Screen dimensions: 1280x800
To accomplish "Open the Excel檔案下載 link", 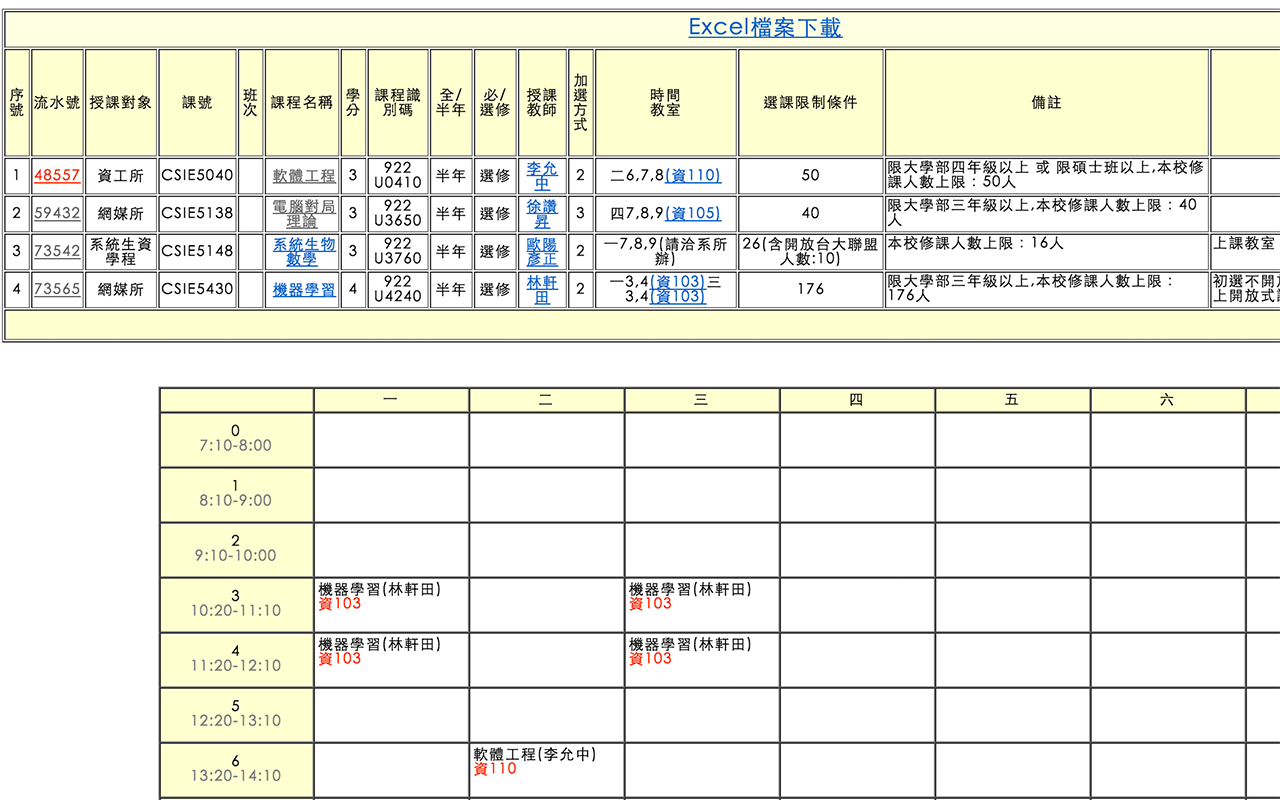I will [765, 28].
